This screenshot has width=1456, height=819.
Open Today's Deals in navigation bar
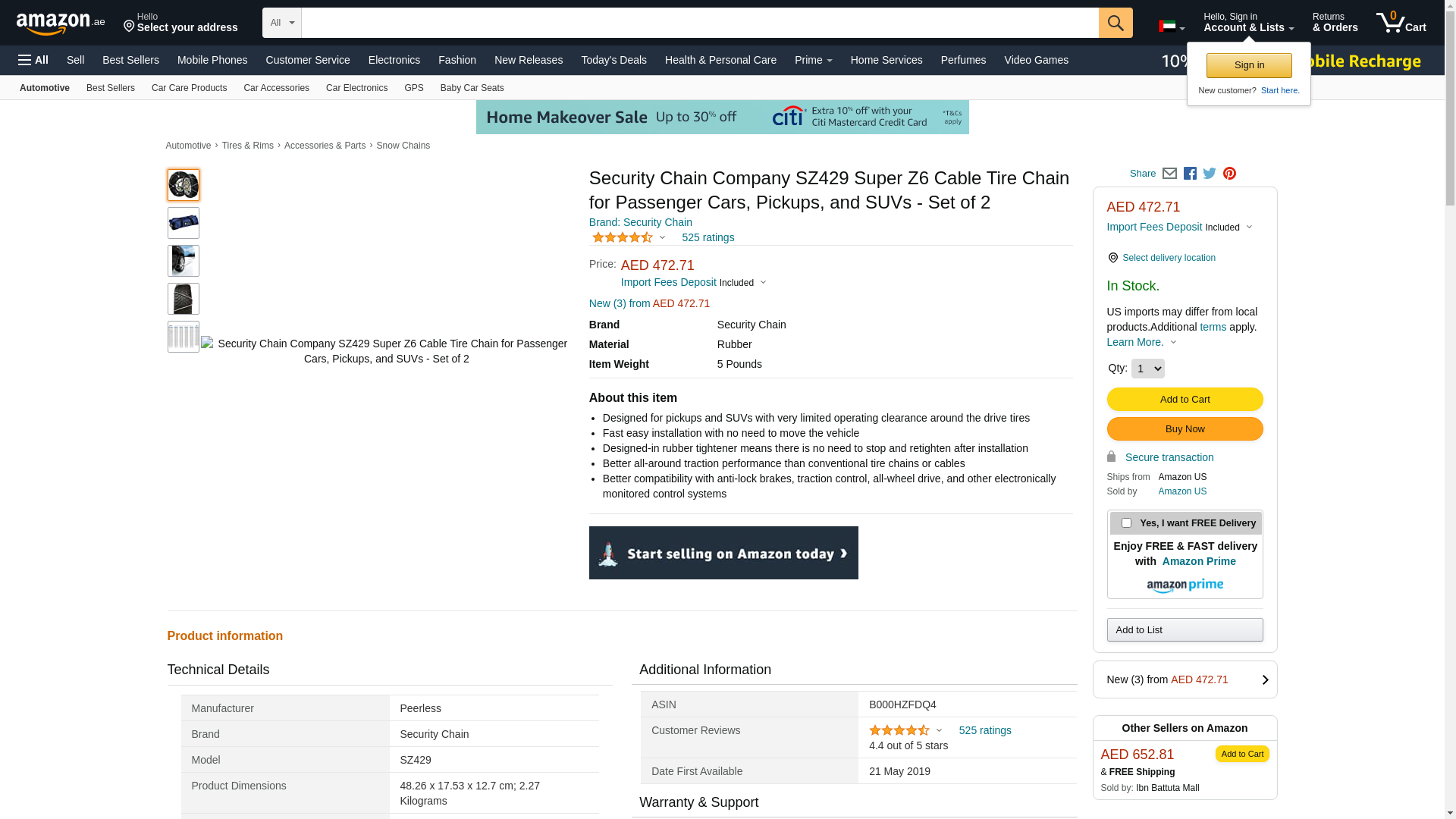tap(613, 60)
